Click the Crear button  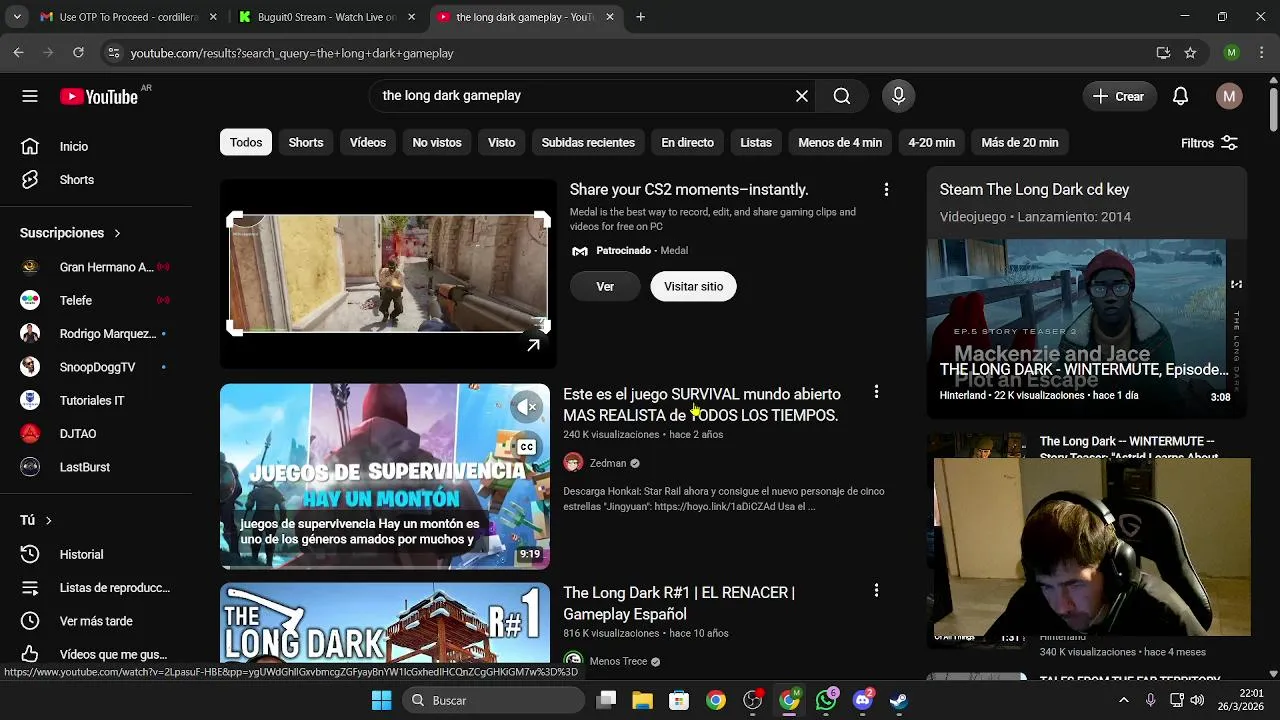[1119, 96]
